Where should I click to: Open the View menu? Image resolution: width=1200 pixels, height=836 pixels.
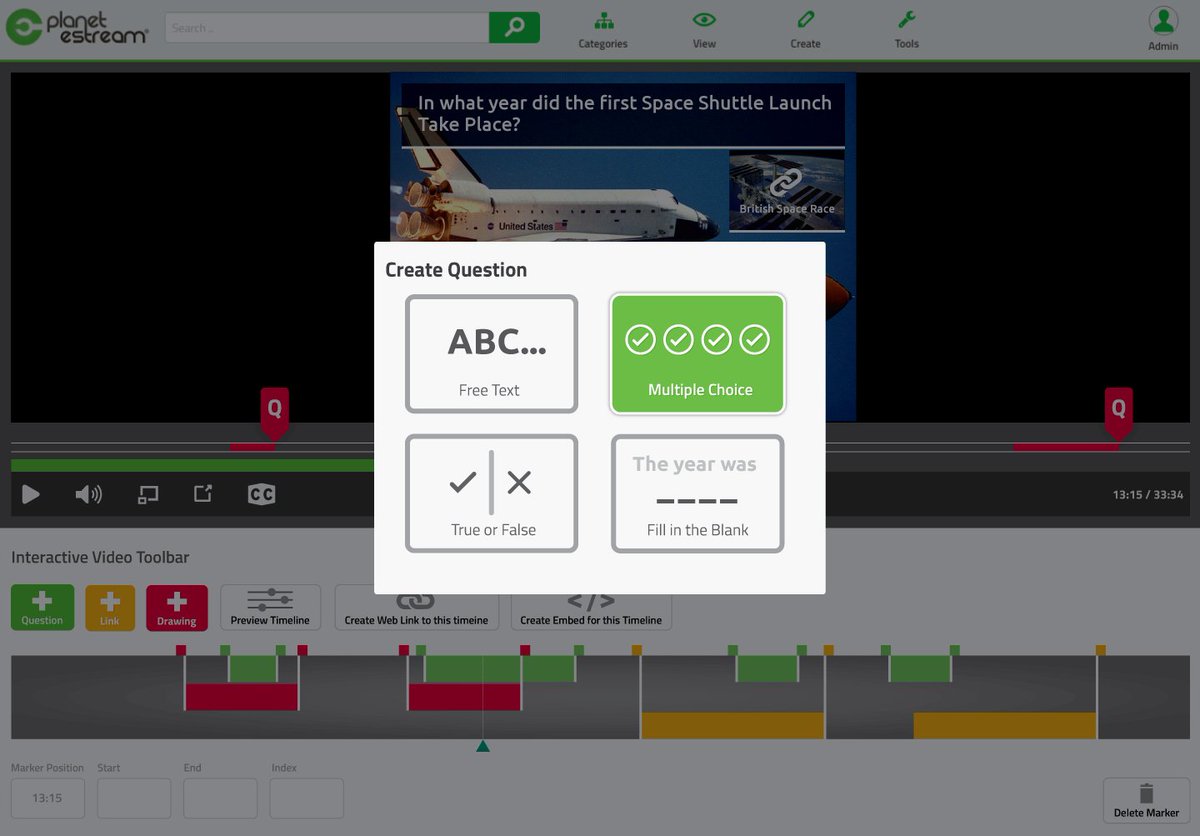[x=704, y=27]
